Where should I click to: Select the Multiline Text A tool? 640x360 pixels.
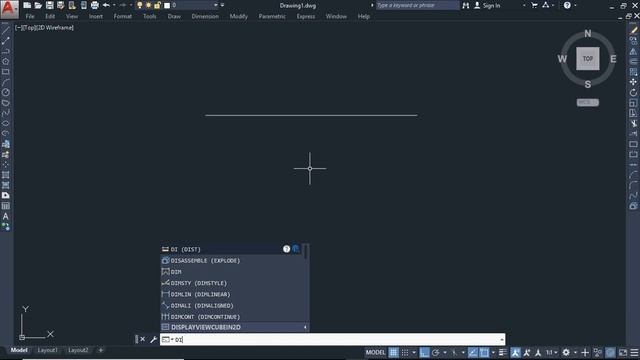(5, 216)
